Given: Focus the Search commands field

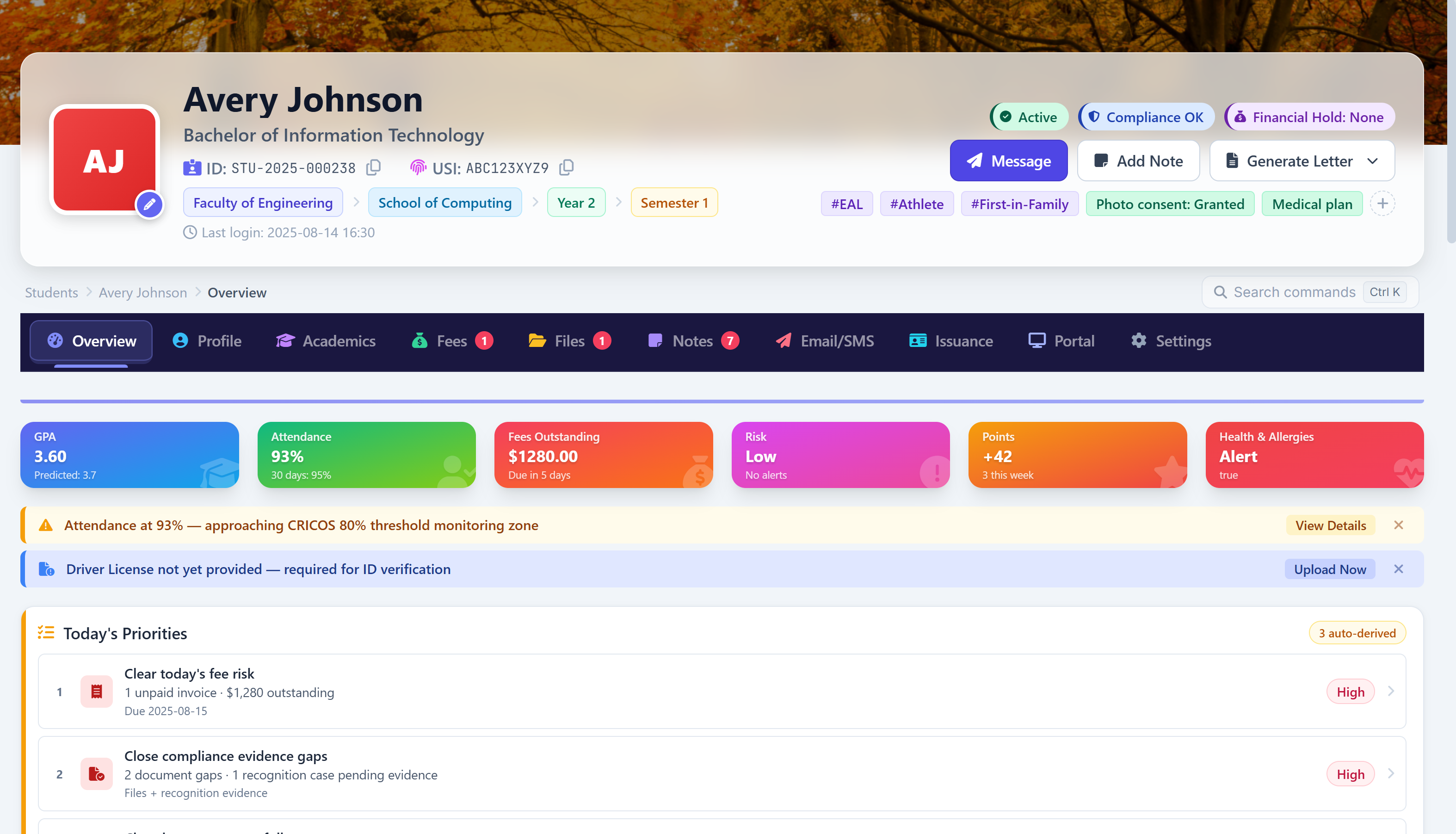Looking at the screenshot, I should point(1310,292).
